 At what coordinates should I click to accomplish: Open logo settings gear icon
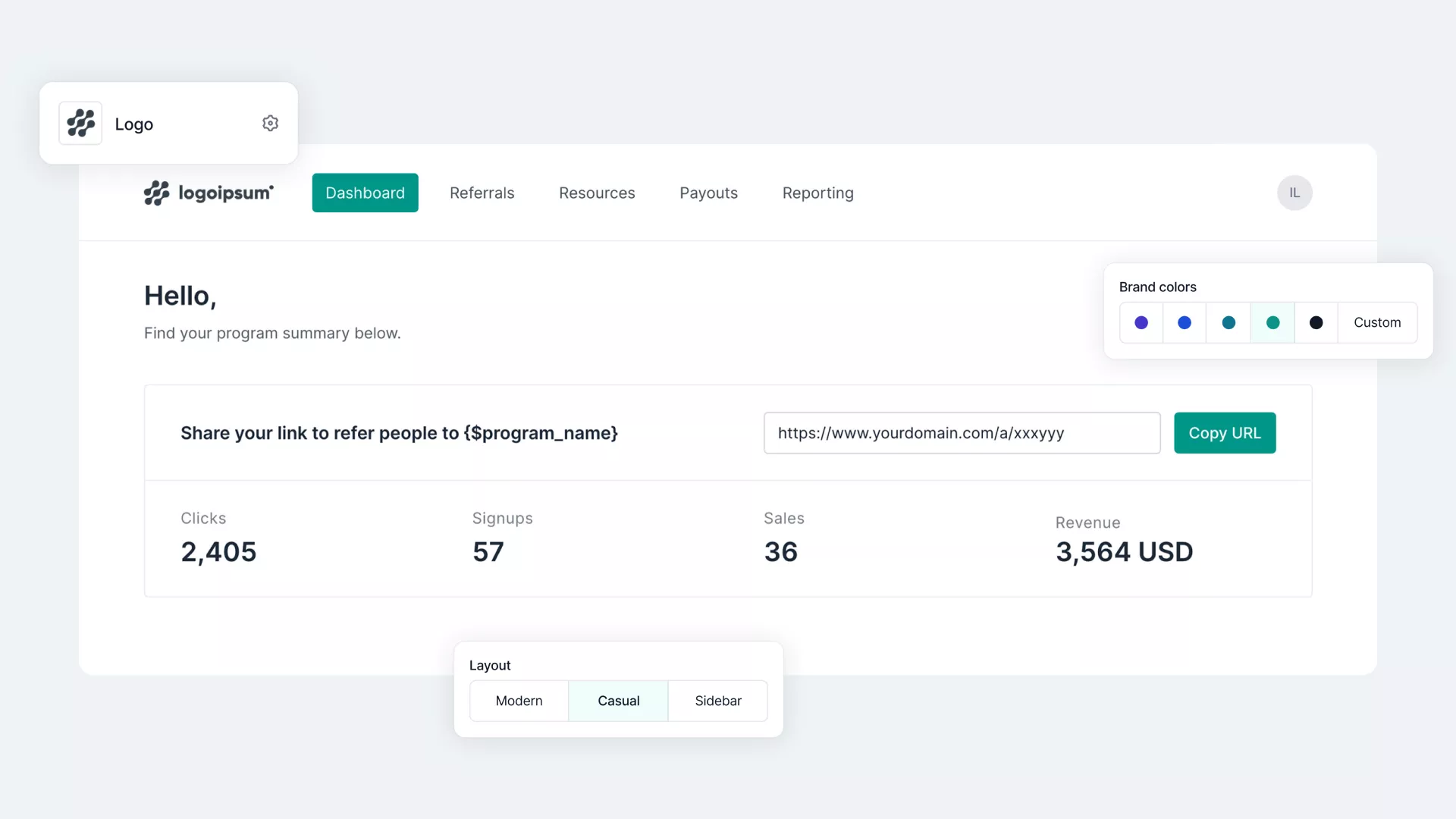[x=270, y=124]
